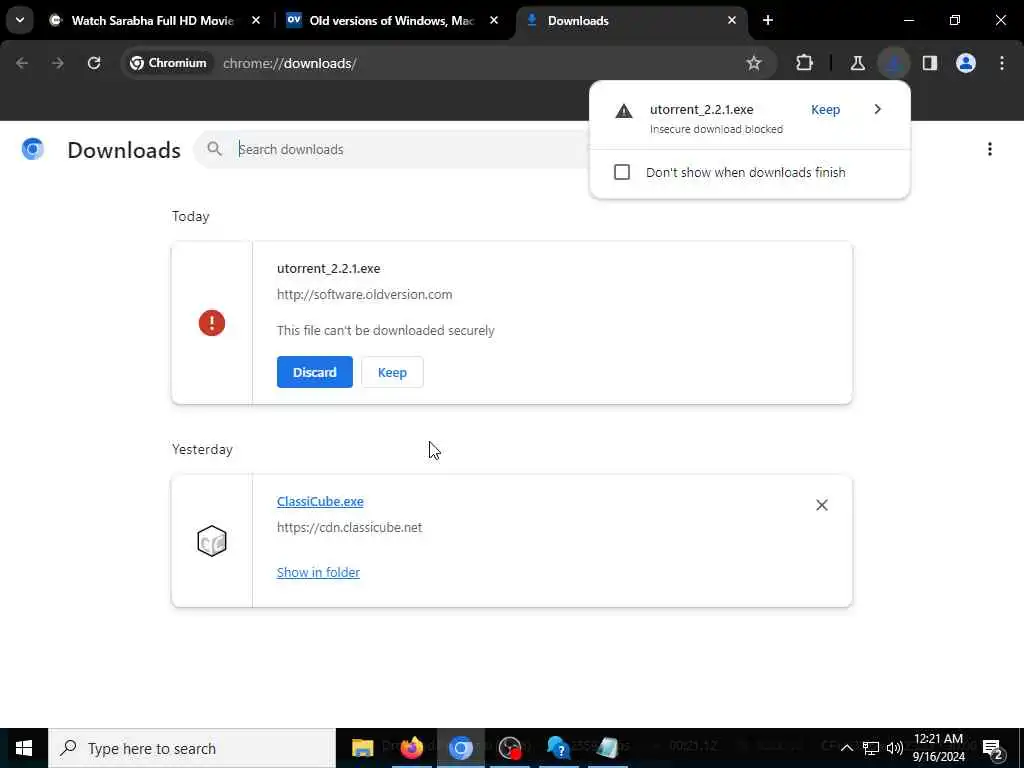Click the ClassiCube file icon

click(x=212, y=541)
